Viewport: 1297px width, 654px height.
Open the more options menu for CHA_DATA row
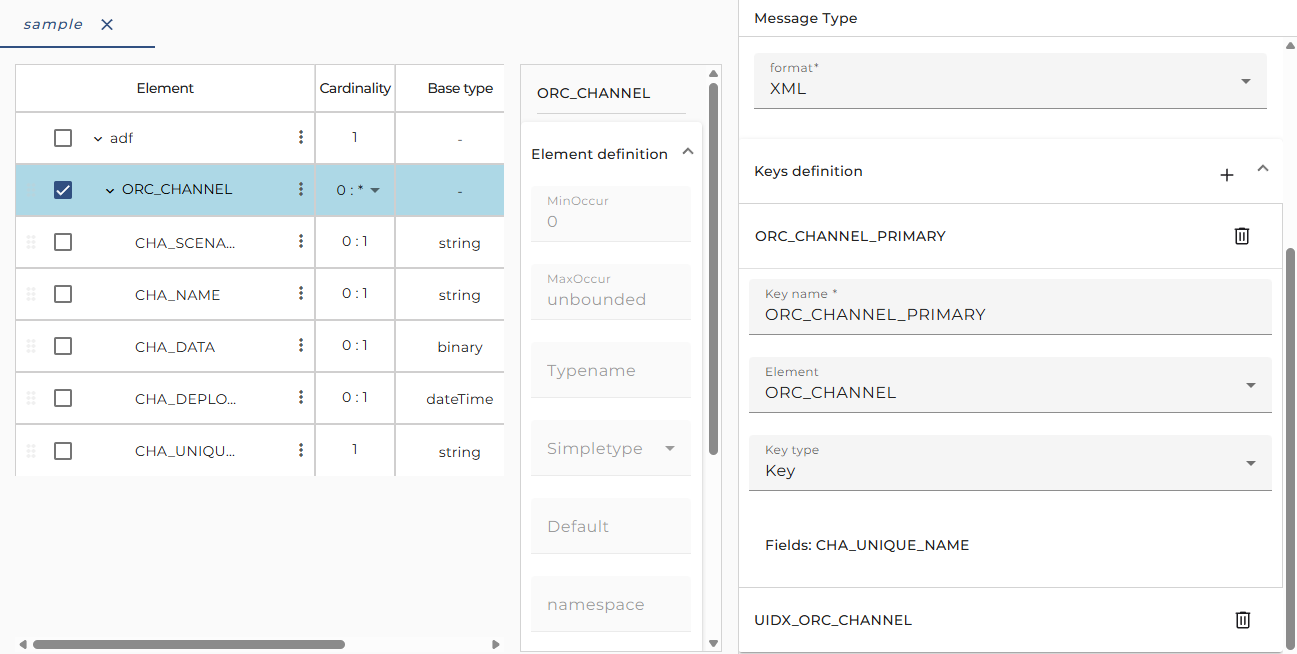click(x=301, y=345)
